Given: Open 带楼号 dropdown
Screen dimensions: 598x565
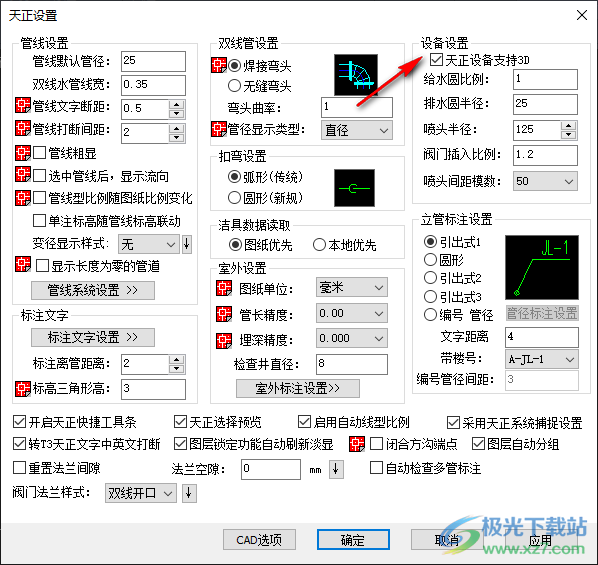Looking at the screenshot, I should [542, 359].
